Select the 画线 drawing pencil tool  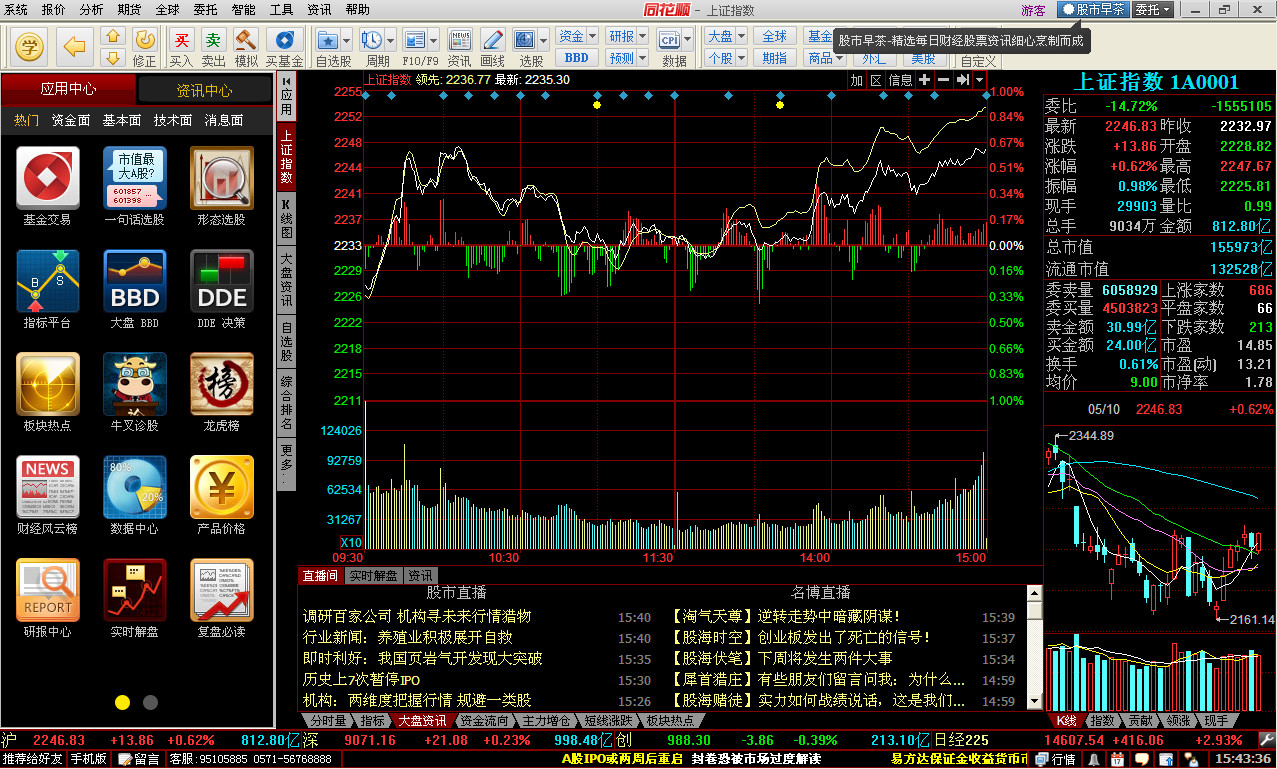coord(493,41)
